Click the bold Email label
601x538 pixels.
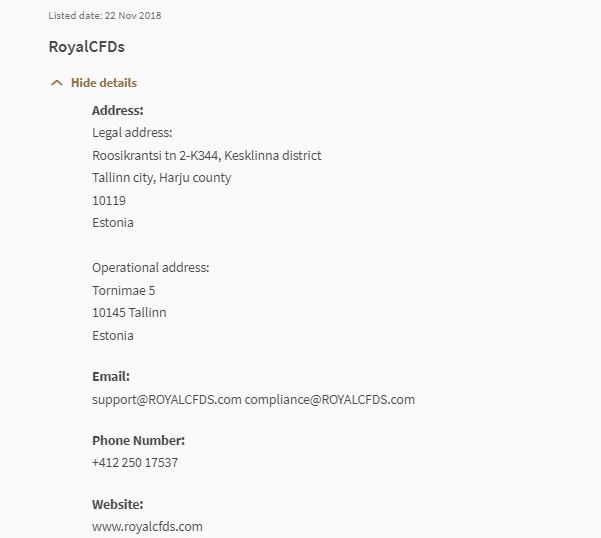click(111, 377)
